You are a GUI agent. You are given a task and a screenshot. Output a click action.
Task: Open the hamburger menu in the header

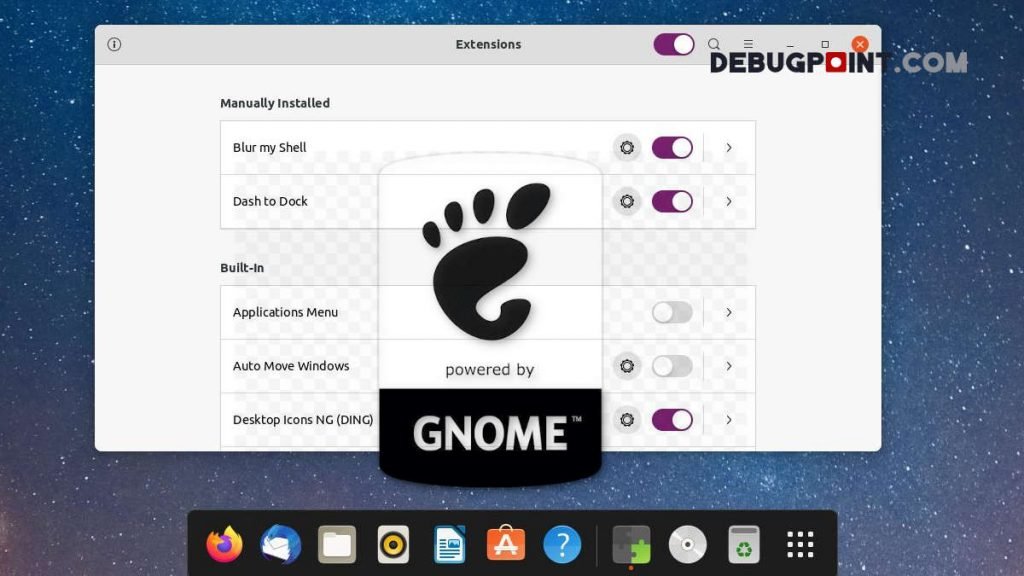pos(748,44)
